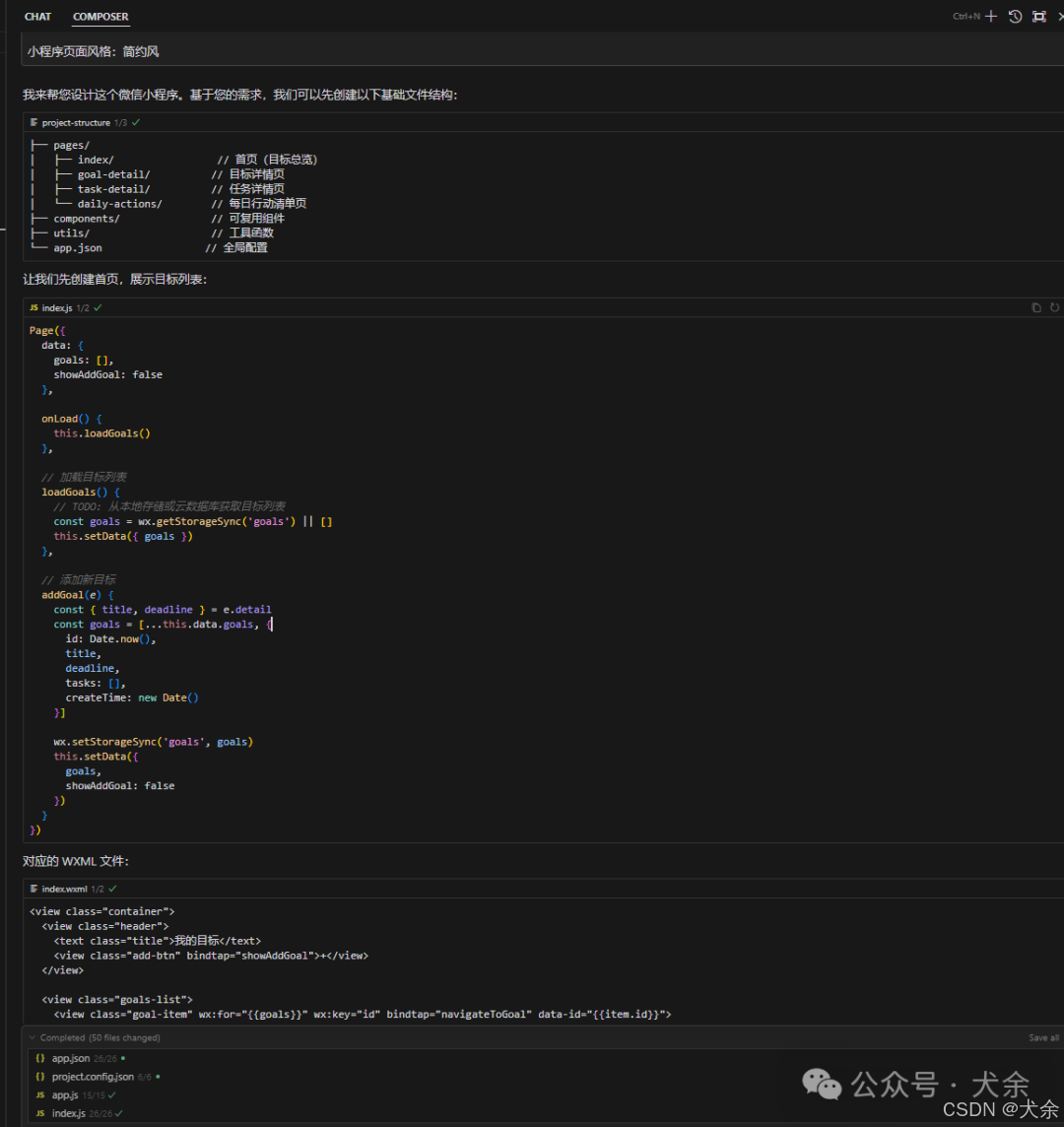
Task: Click the message field with 小程序页面风格：简约风
Action: [x=543, y=51]
